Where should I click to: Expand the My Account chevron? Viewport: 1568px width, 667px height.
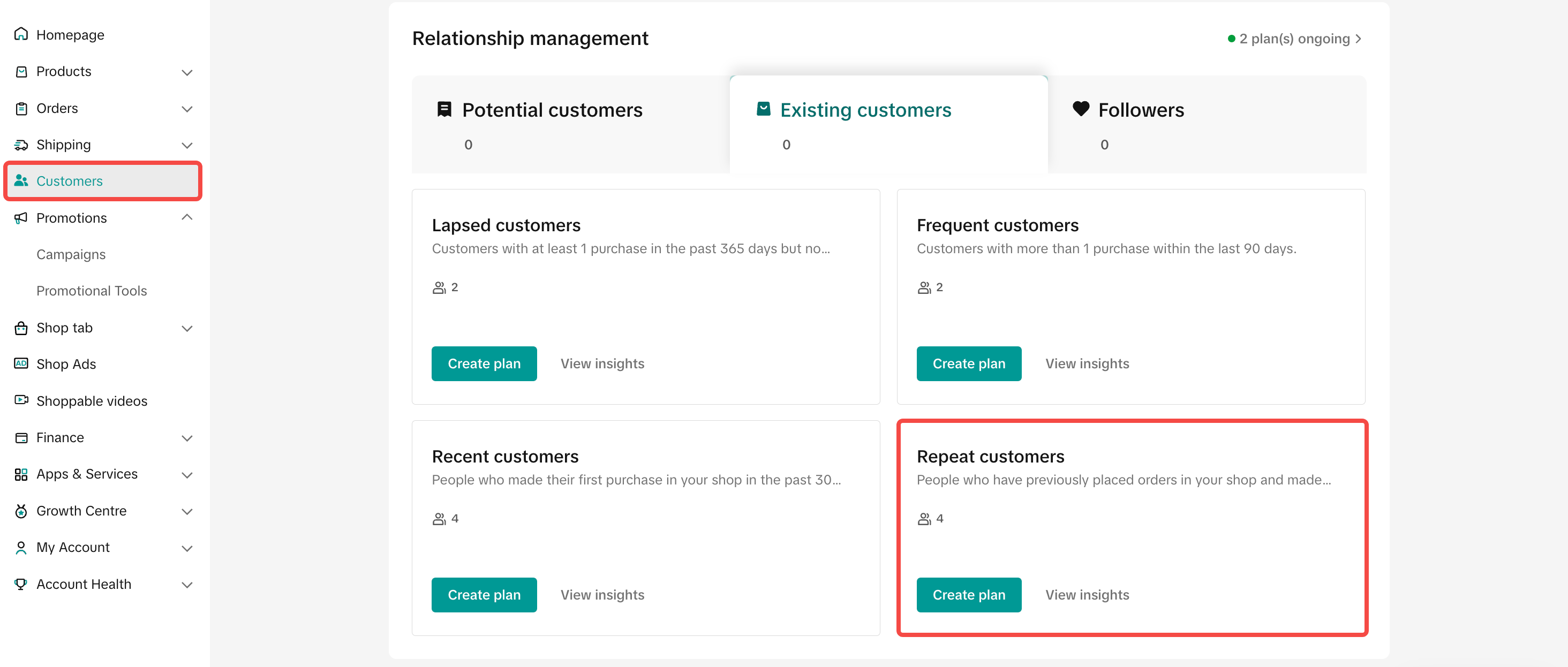pos(187,548)
